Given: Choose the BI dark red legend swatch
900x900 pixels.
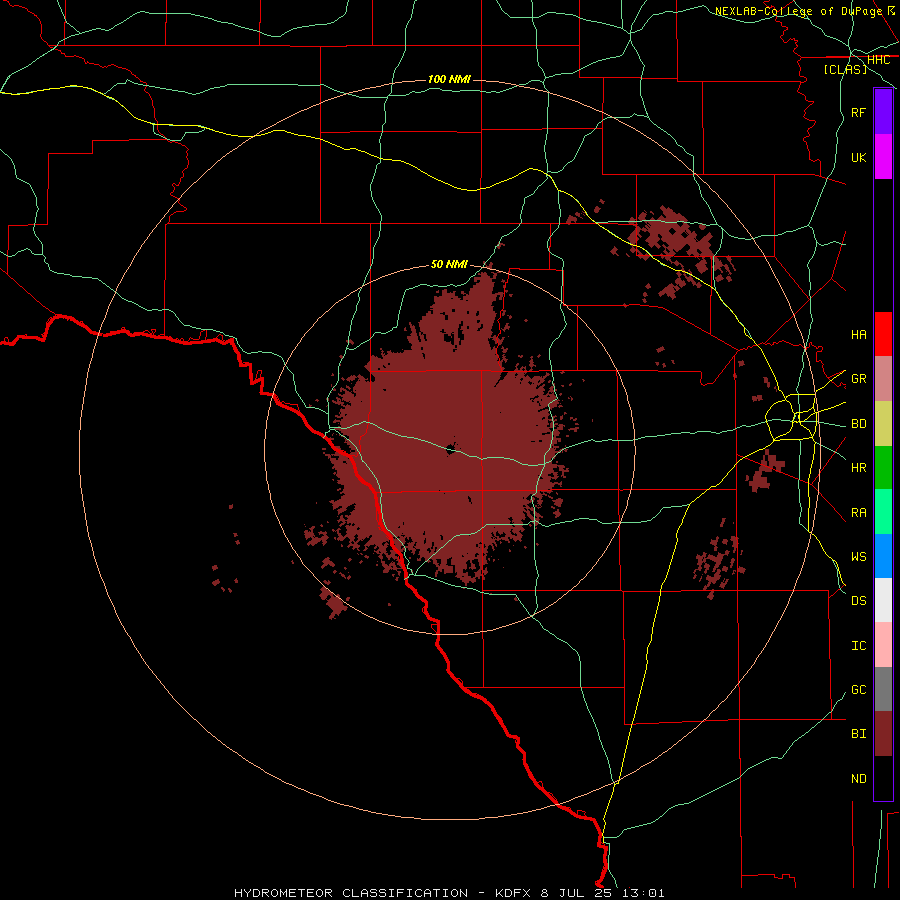Looking at the screenshot, I should 883,734.
